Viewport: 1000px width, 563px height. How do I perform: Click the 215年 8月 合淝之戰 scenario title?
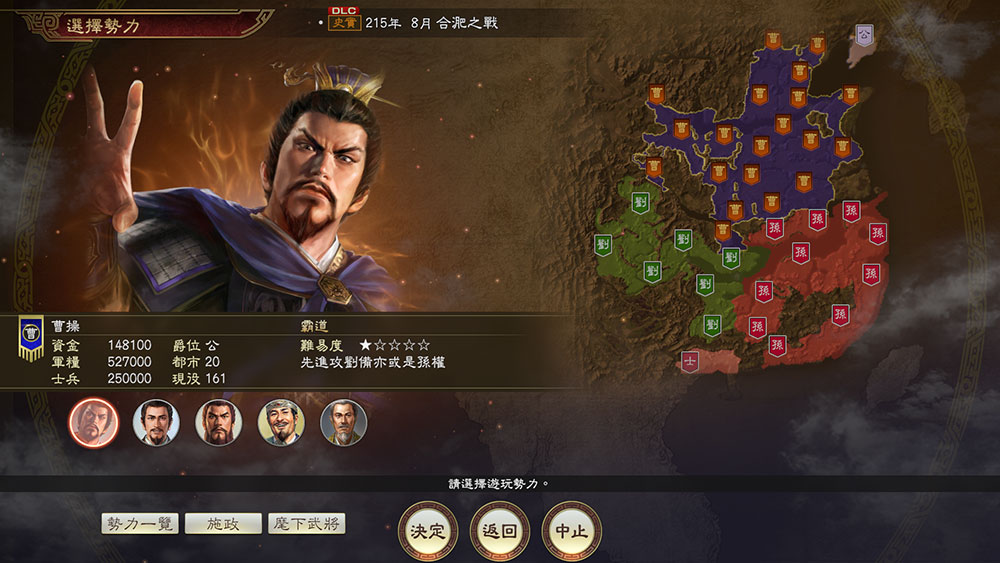click(431, 23)
